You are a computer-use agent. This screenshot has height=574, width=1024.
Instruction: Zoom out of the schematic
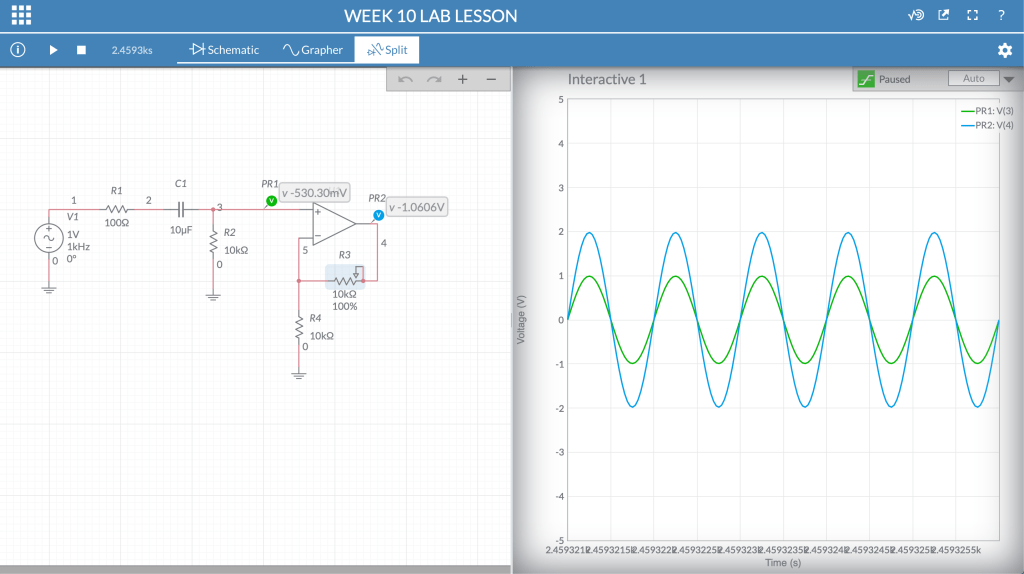(491, 80)
